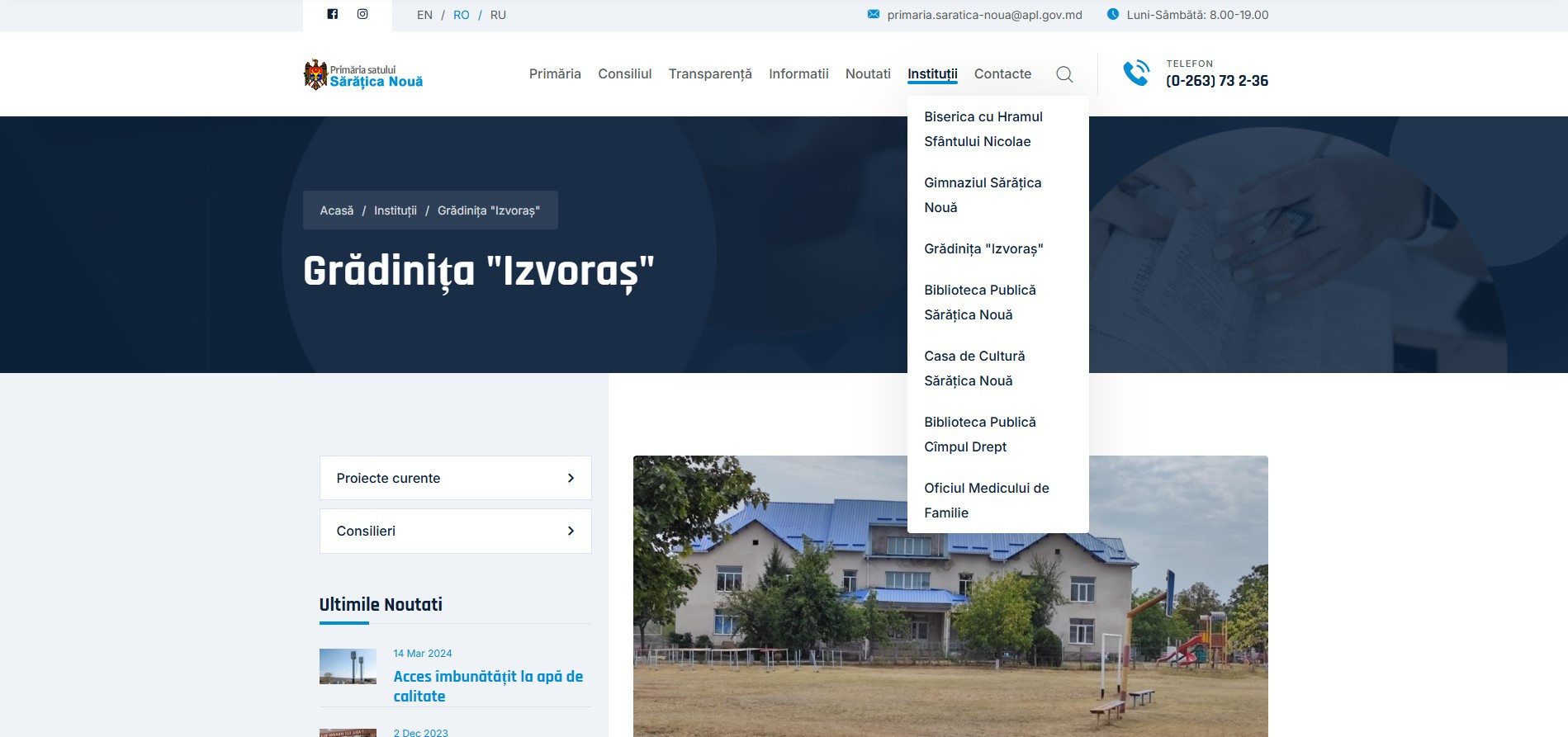The width and height of the screenshot is (1568, 737).
Task: Click the envelope email icon
Action: click(x=873, y=15)
